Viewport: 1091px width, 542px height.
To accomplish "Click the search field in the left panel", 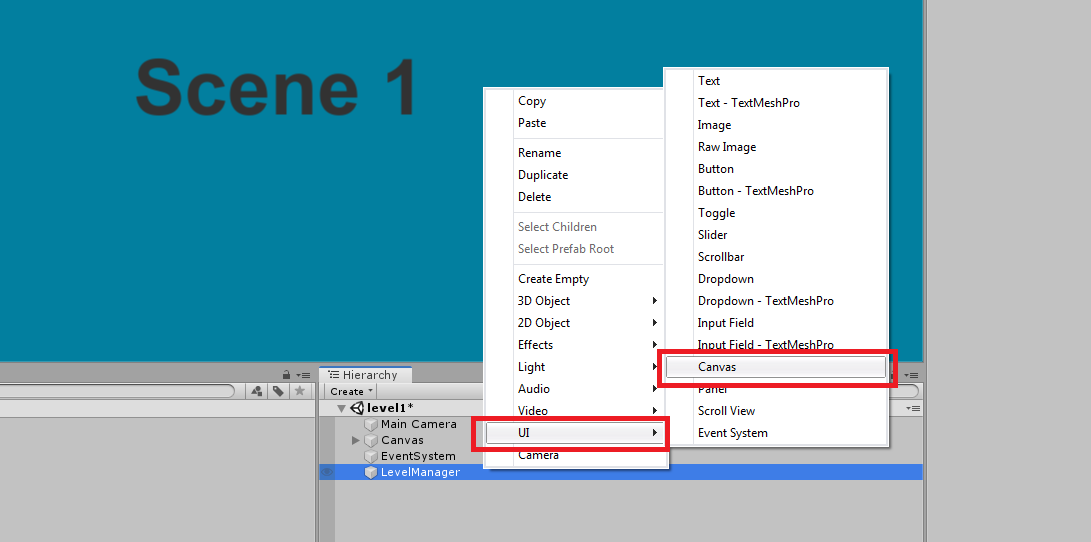I will coord(115,391).
